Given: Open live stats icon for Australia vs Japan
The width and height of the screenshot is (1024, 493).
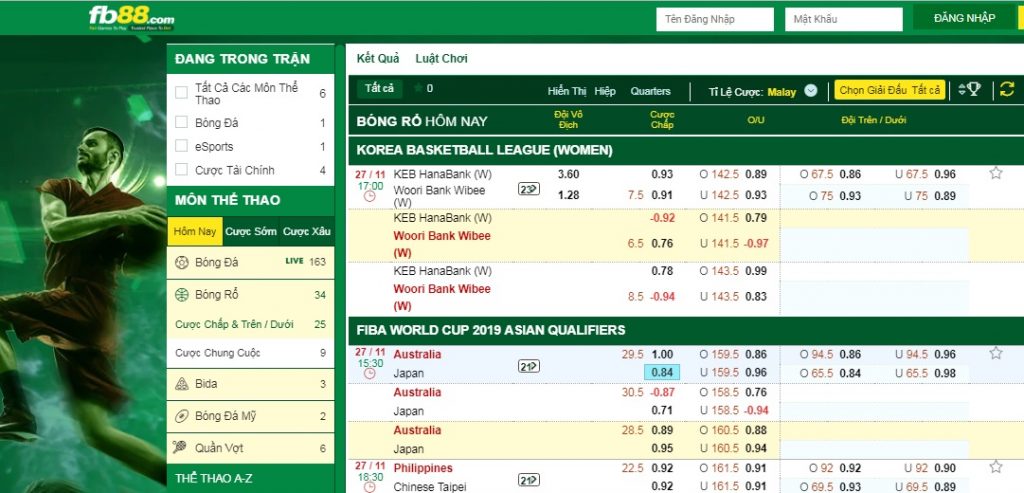Looking at the screenshot, I should point(528,366).
